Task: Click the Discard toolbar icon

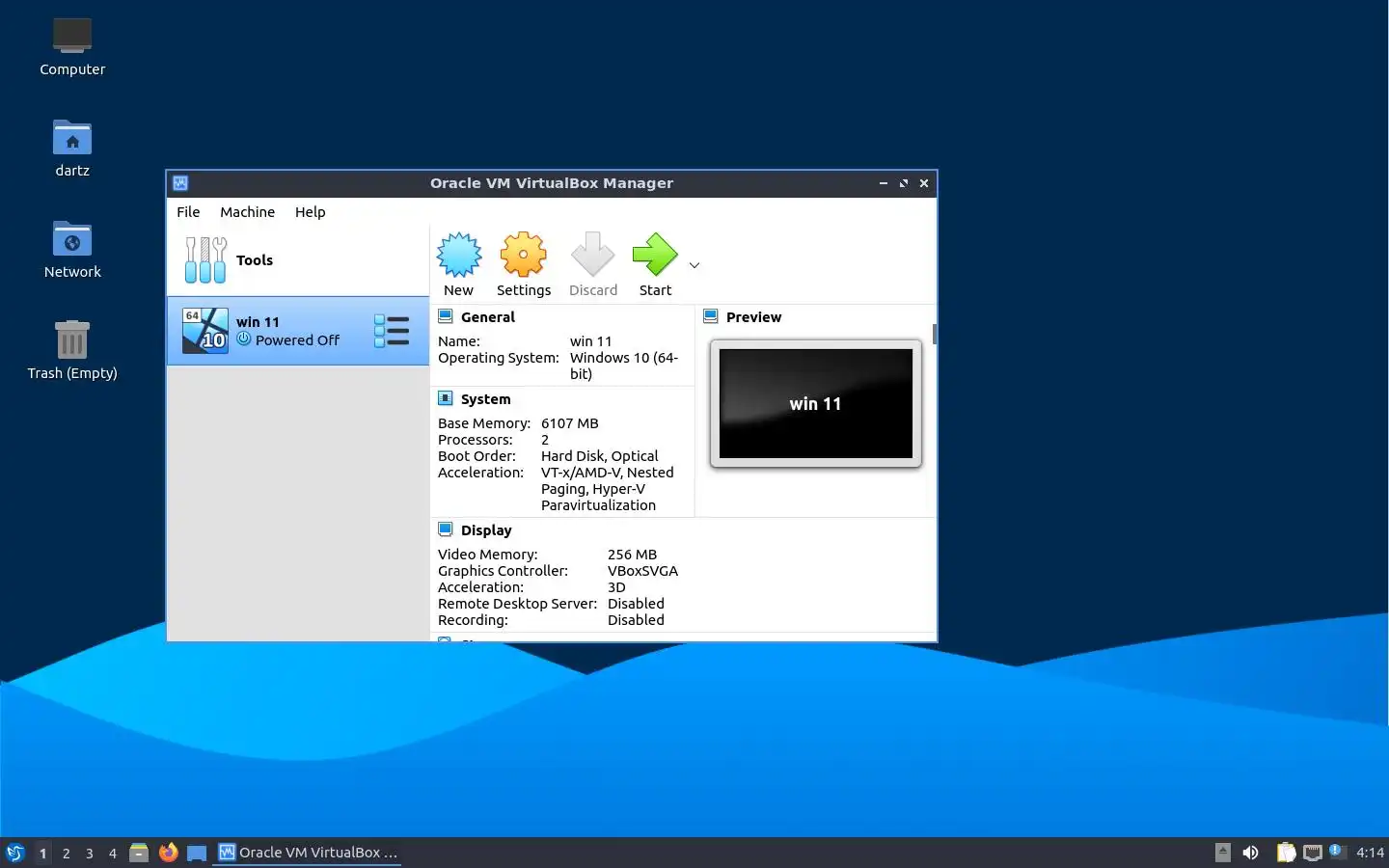Action: (592, 255)
